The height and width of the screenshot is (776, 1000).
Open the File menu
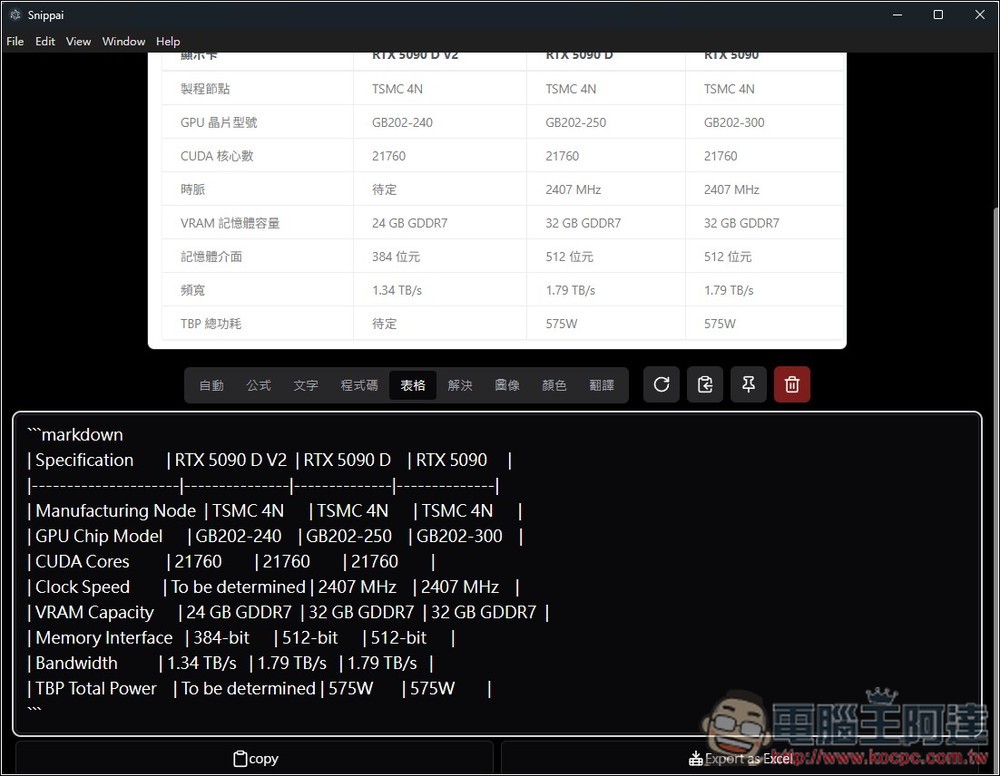(x=15, y=41)
